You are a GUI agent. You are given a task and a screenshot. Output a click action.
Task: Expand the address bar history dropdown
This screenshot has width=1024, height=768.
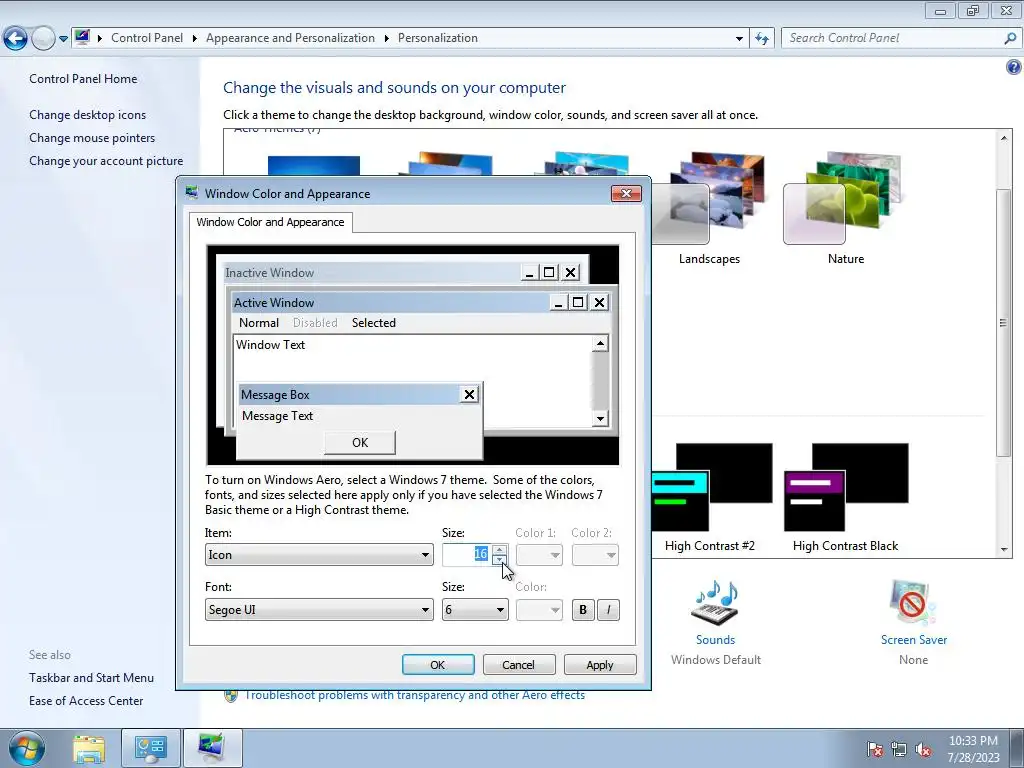[x=739, y=39]
